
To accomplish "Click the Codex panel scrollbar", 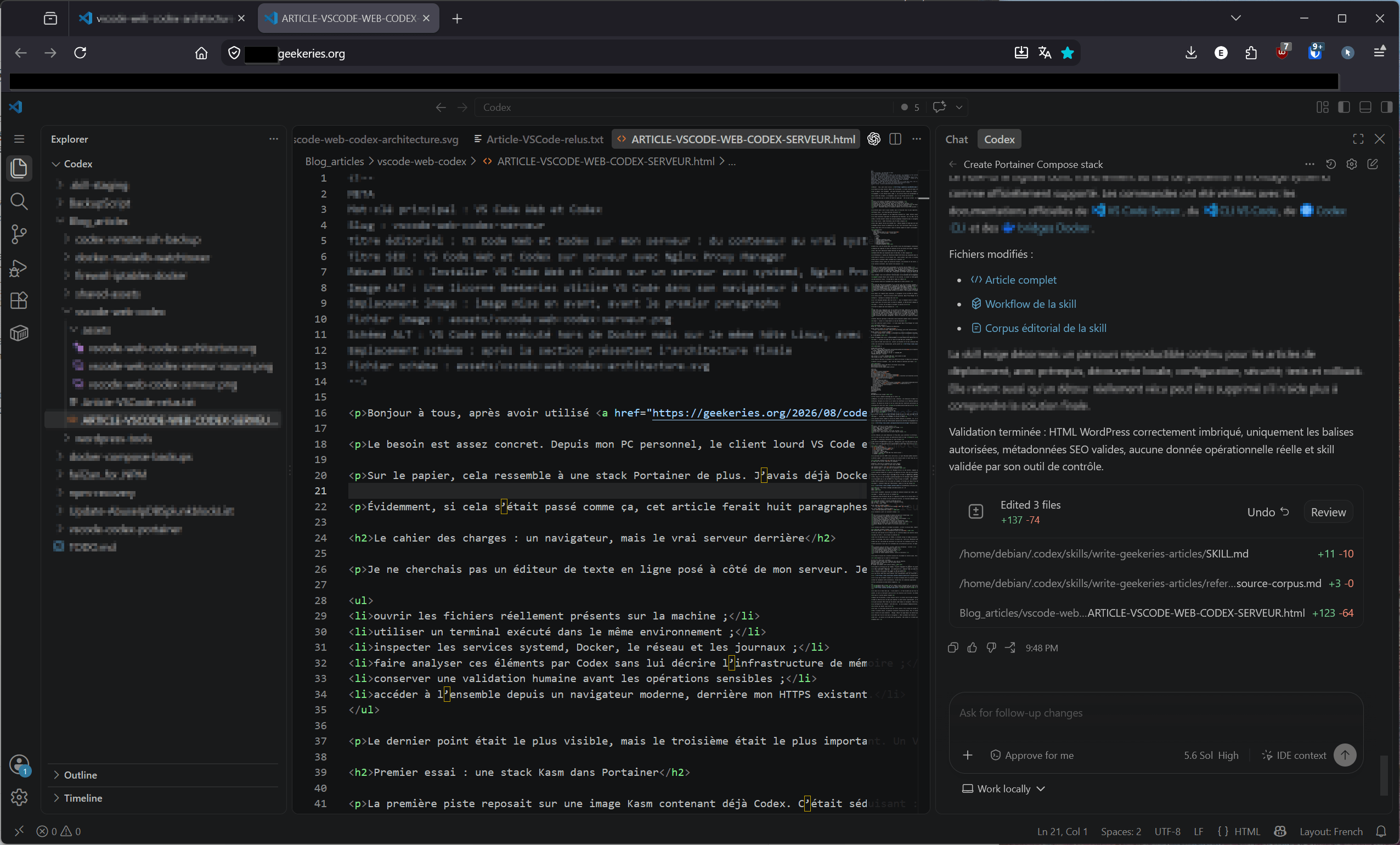I will pos(1384,775).
